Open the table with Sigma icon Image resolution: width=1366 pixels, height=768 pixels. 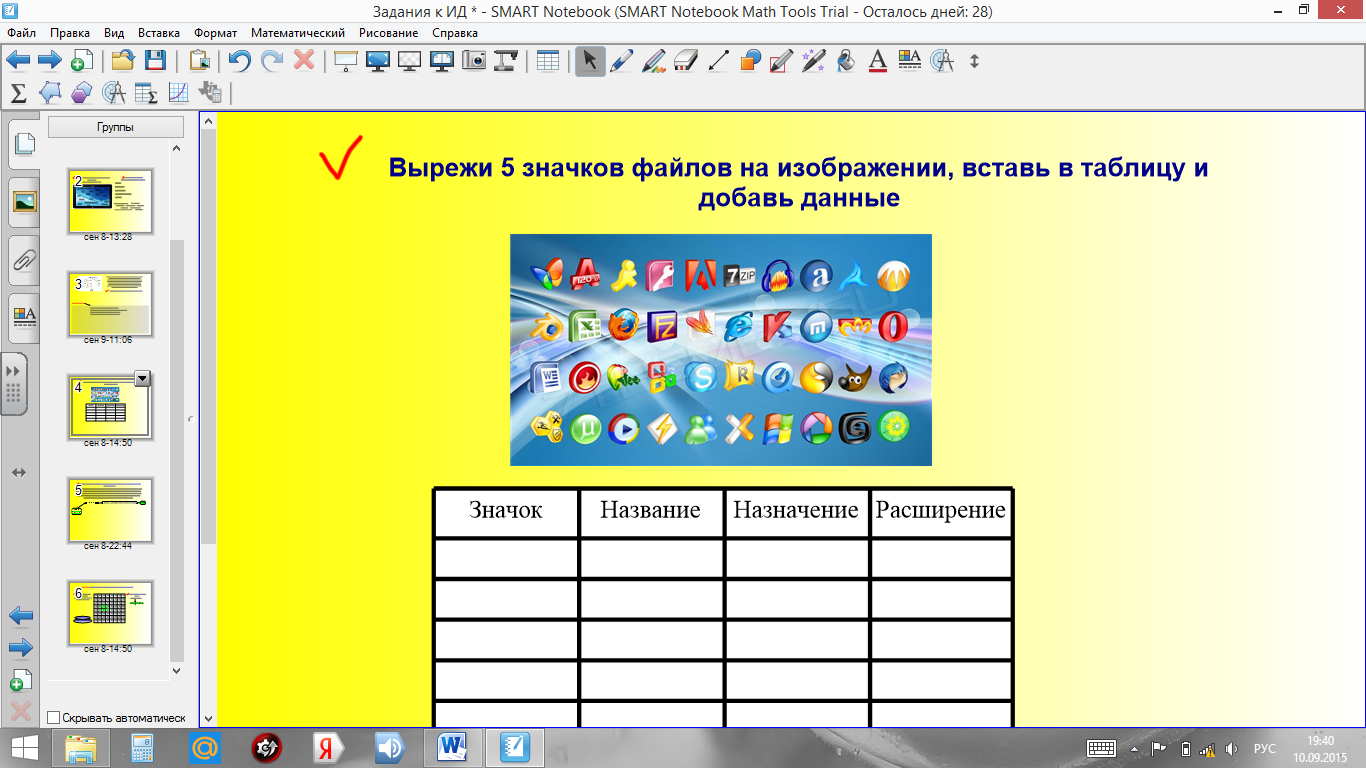[146, 93]
